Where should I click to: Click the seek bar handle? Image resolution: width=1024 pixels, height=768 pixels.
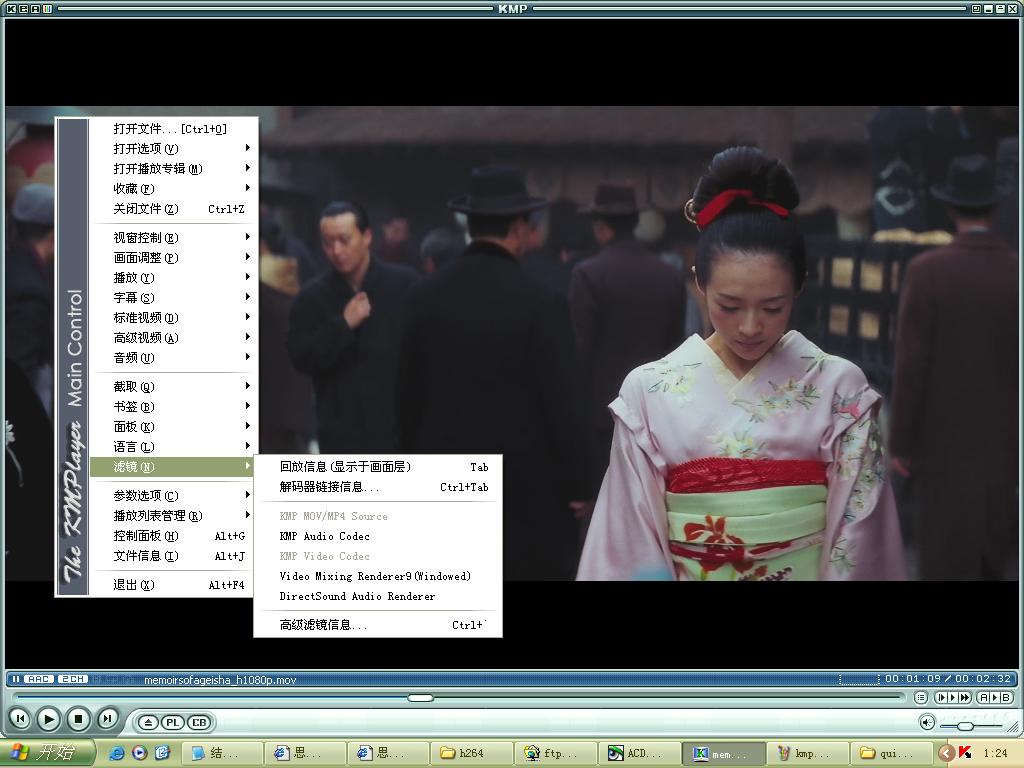(x=421, y=697)
